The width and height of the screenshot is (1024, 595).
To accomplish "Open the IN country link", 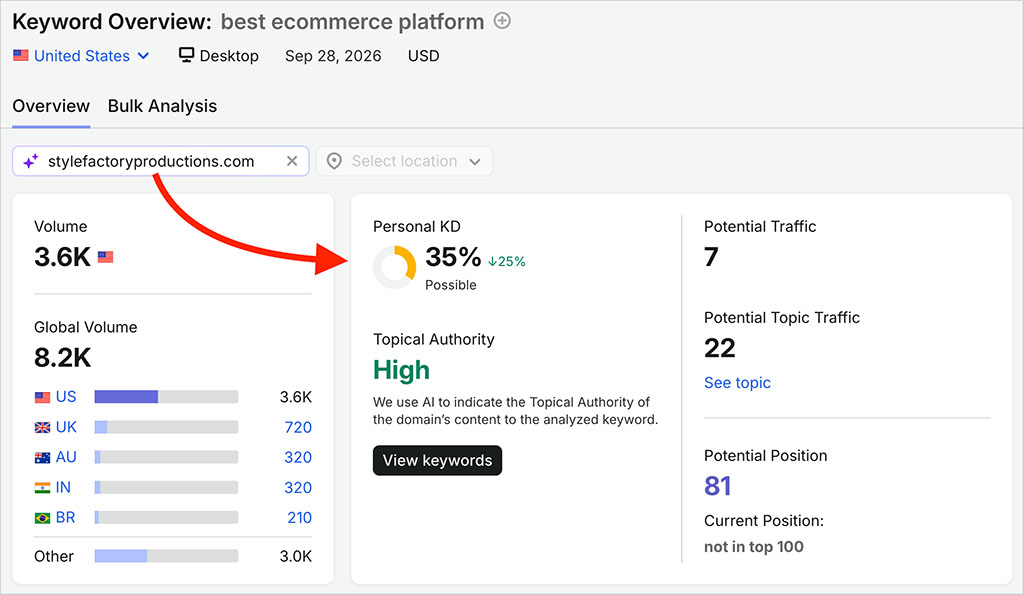I will coord(63,487).
